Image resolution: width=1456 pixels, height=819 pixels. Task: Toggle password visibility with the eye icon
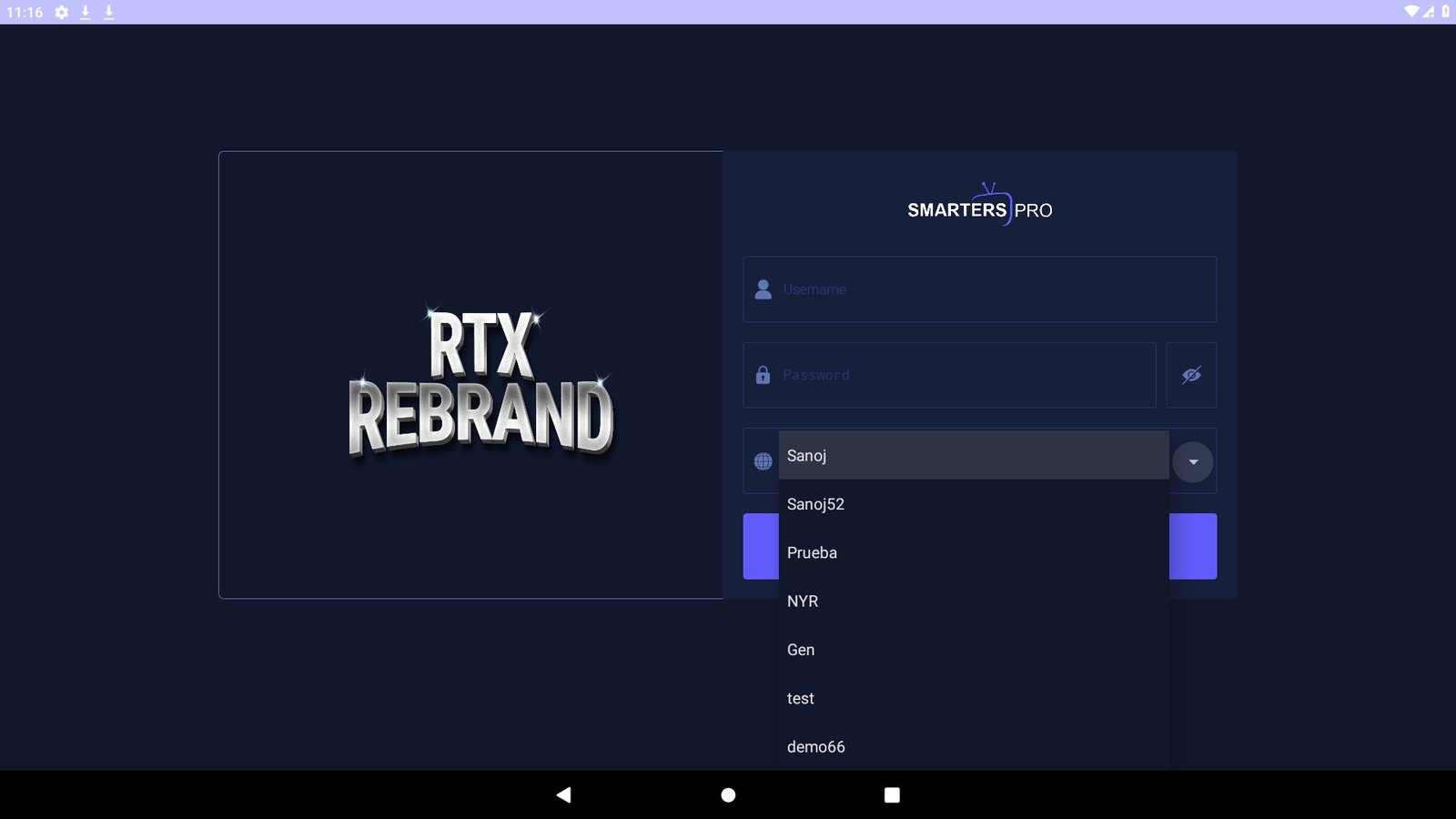click(x=1191, y=374)
